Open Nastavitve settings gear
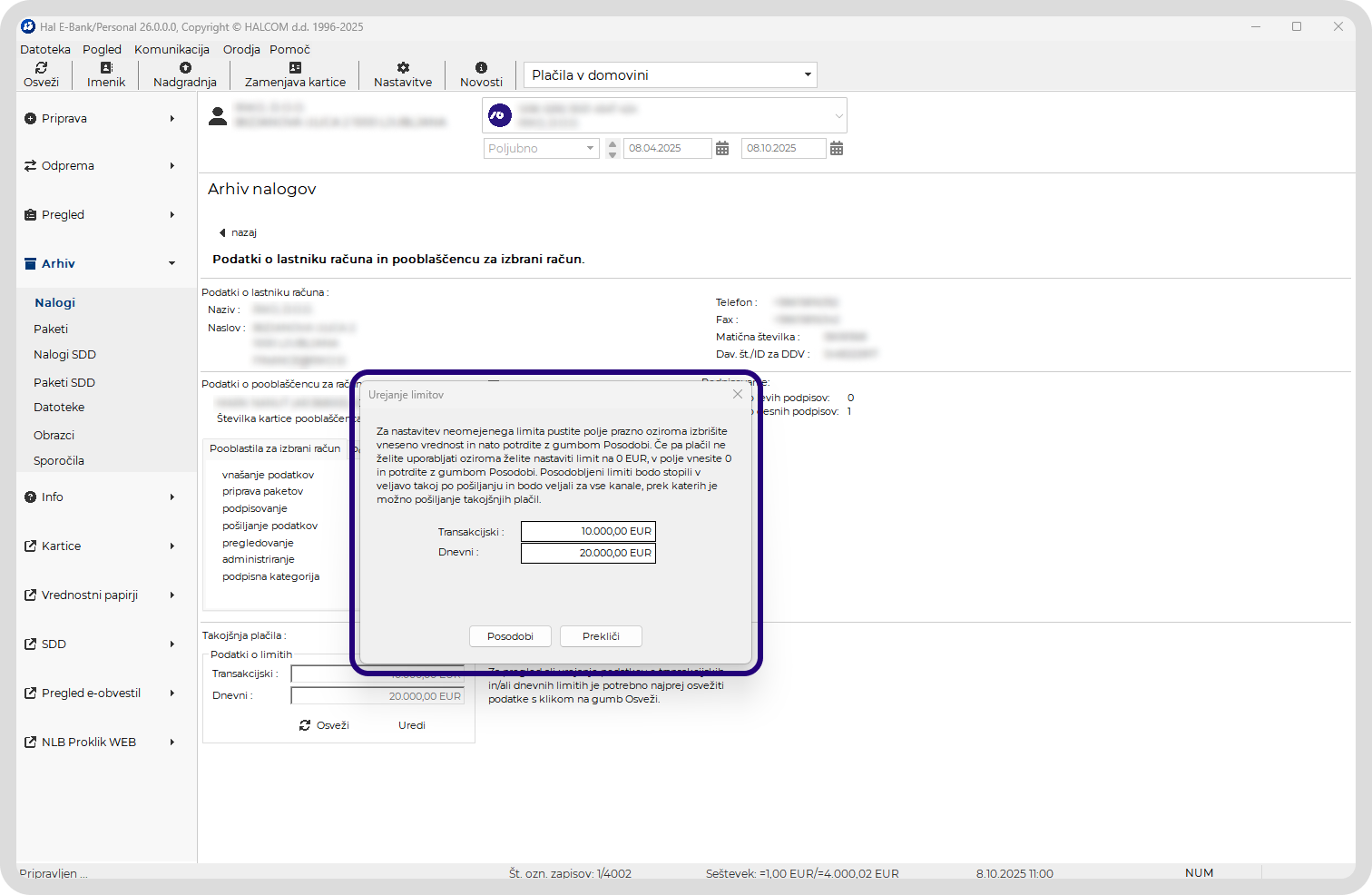Viewport: 1372px width, 895px height. 403,68
